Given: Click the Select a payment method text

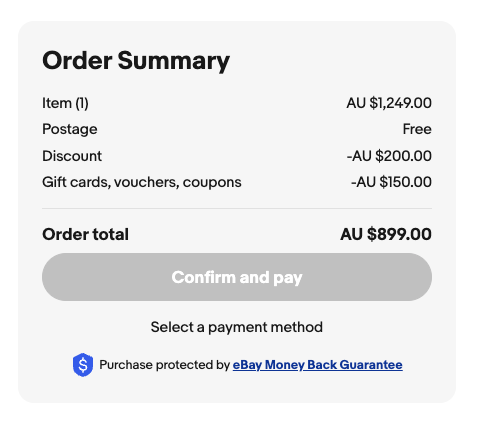Looking at the screenshot, I should point(237,327).
